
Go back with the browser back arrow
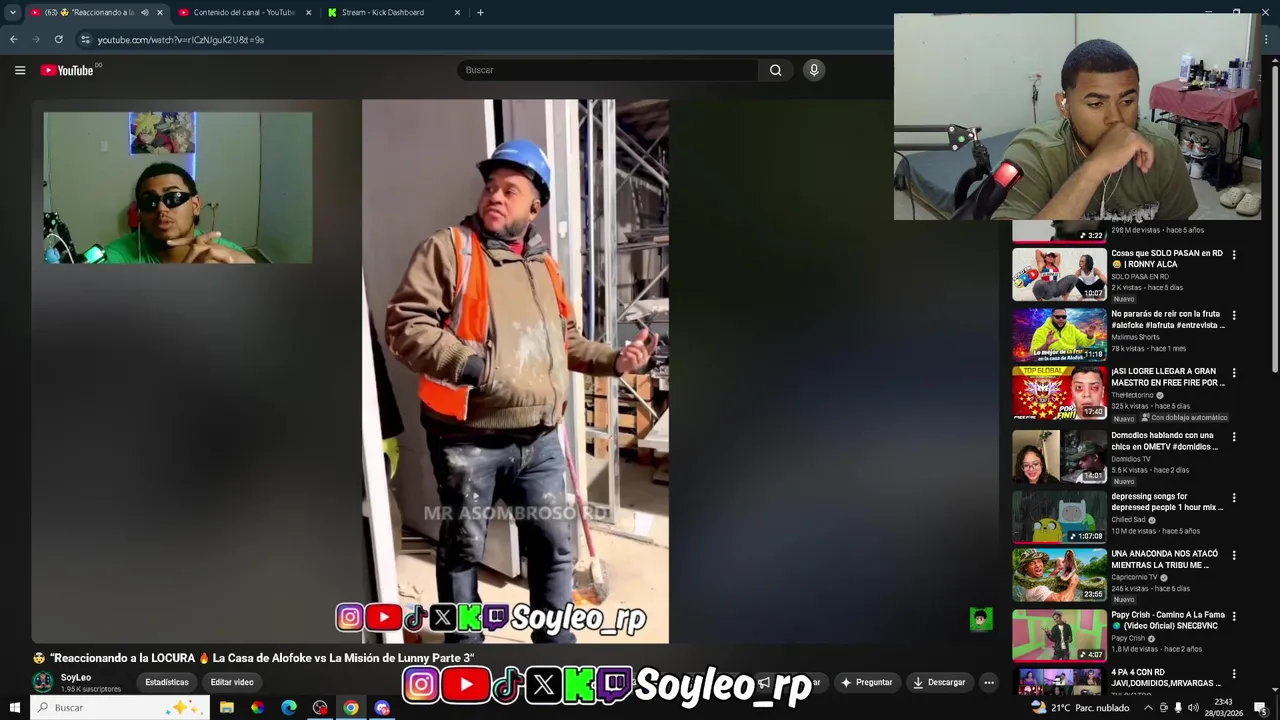13,39
